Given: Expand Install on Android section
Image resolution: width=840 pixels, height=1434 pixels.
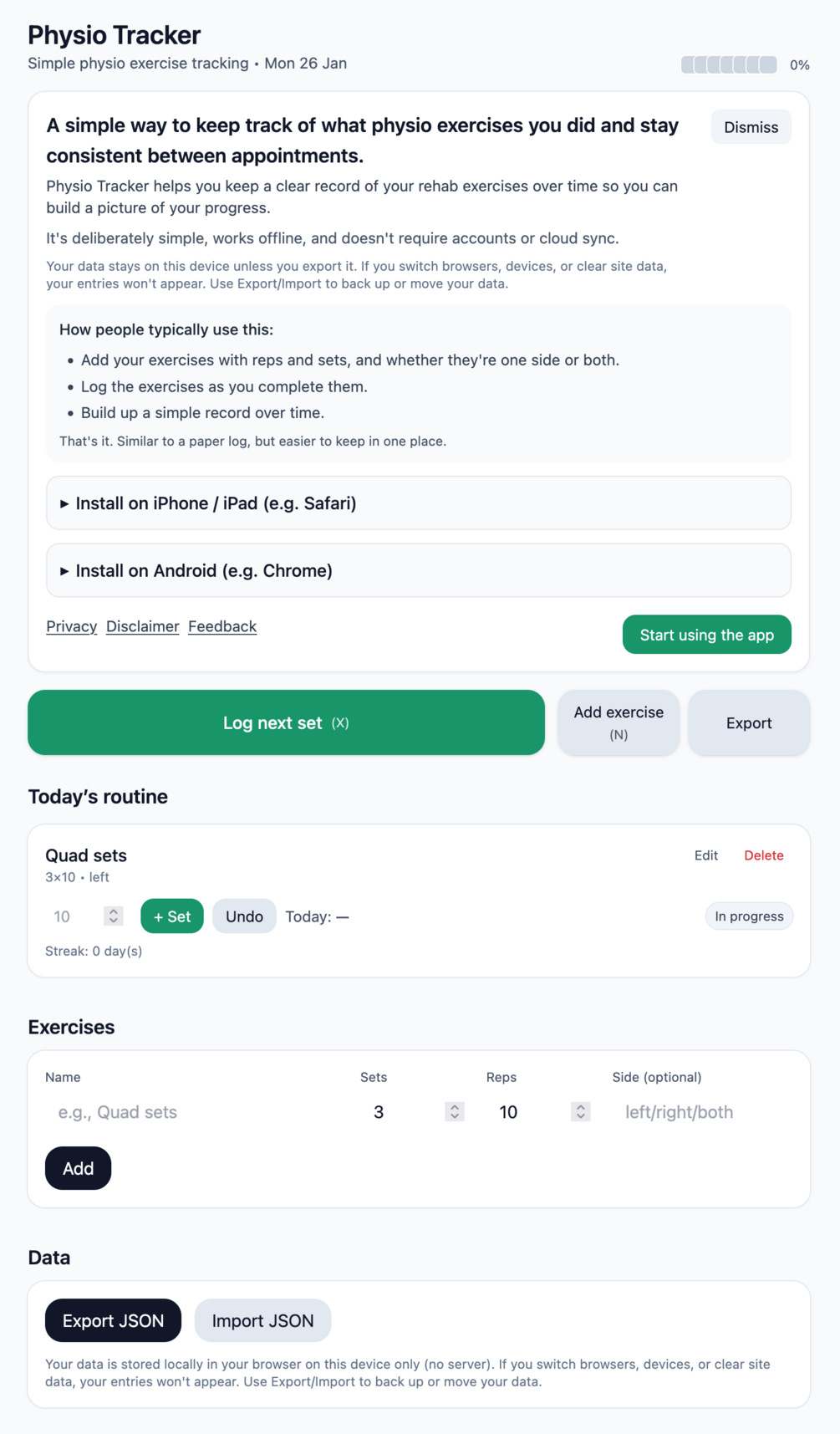Looking at the screenshot, I should pyautogui.click(x=204, y=570).
